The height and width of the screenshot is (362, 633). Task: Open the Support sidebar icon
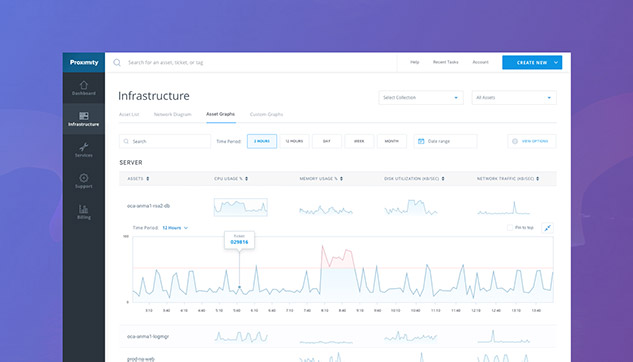click(x=84, y=178)
